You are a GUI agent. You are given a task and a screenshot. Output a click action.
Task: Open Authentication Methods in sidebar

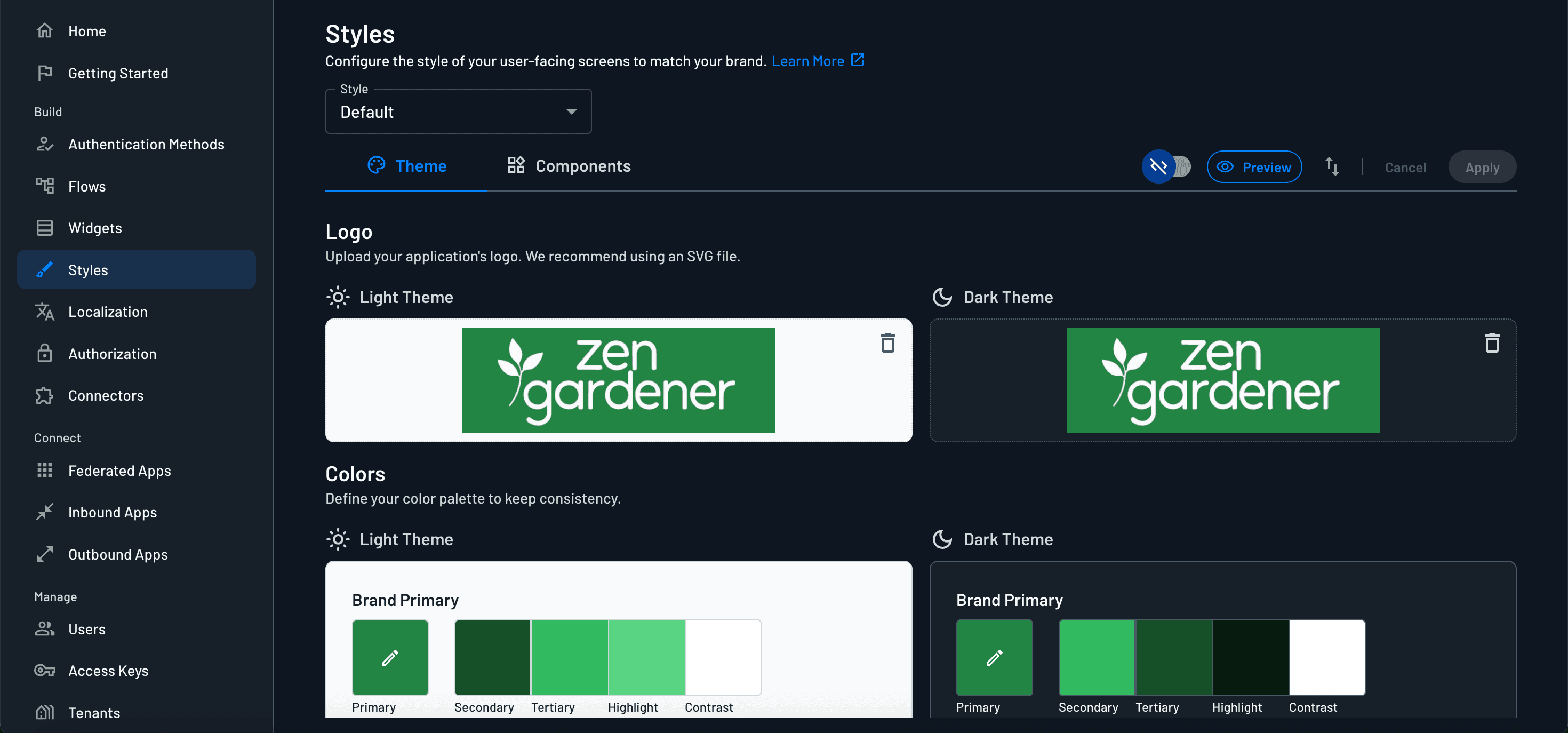pyautogui.click(x=146, y=144)
